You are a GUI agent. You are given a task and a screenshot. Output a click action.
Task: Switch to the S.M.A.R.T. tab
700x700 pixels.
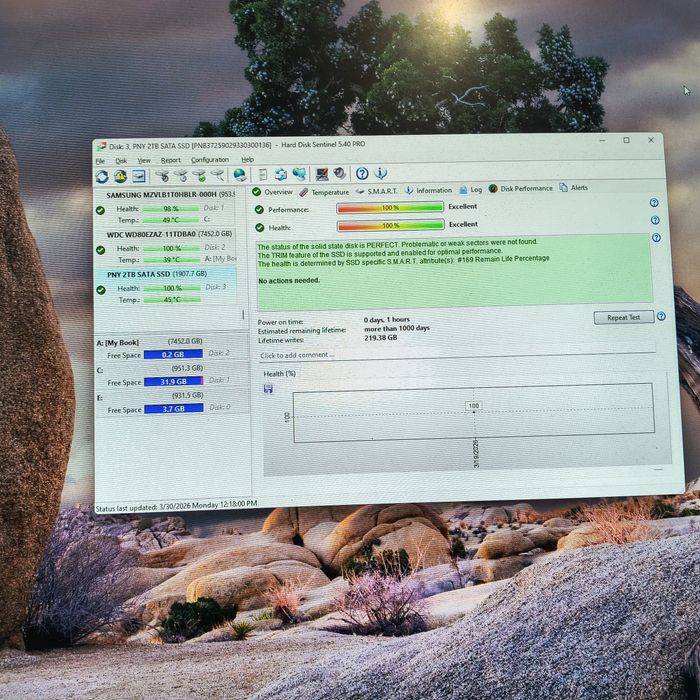tap(376, 191)
